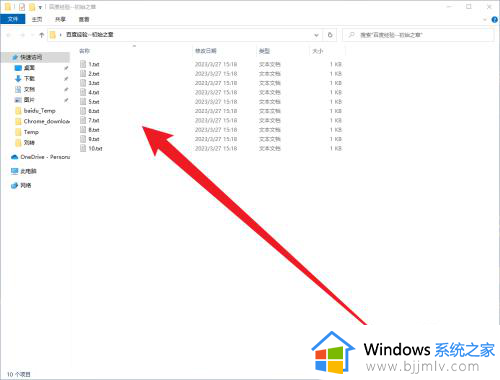The height and width of the screenshot is (380, 500).
Task: Sort by the 类型 column header
Action: [264, 51]
